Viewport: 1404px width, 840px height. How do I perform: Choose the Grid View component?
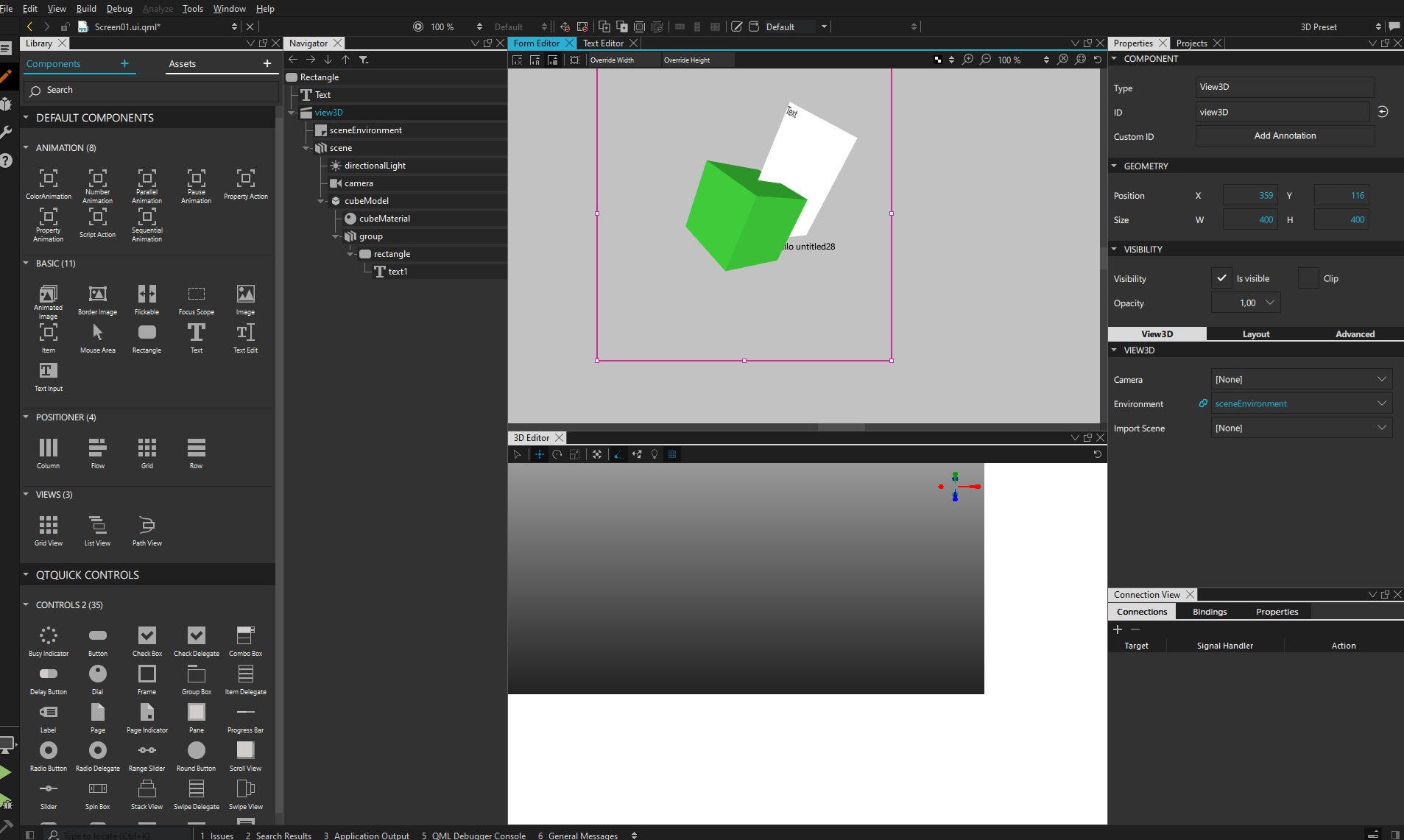[49, 526]
